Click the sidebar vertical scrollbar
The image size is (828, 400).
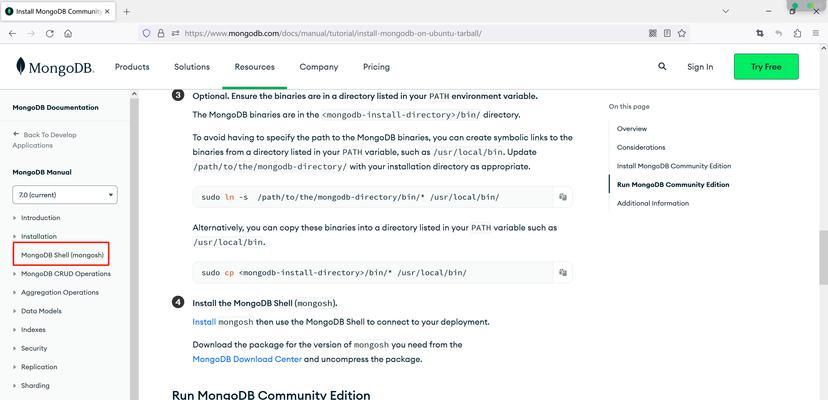click(134, 248)
